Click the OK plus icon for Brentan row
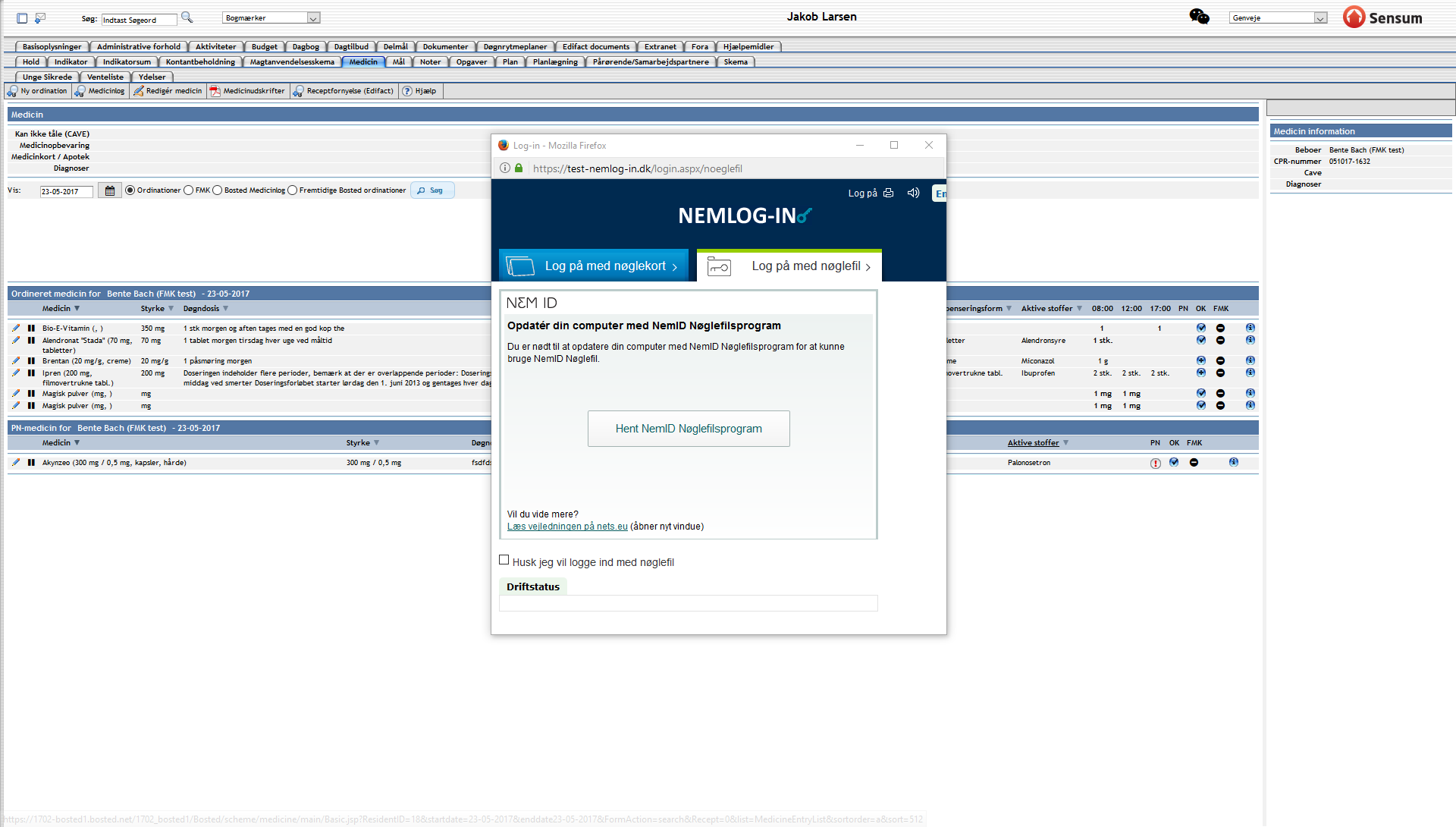 [x=1201, y=361]
